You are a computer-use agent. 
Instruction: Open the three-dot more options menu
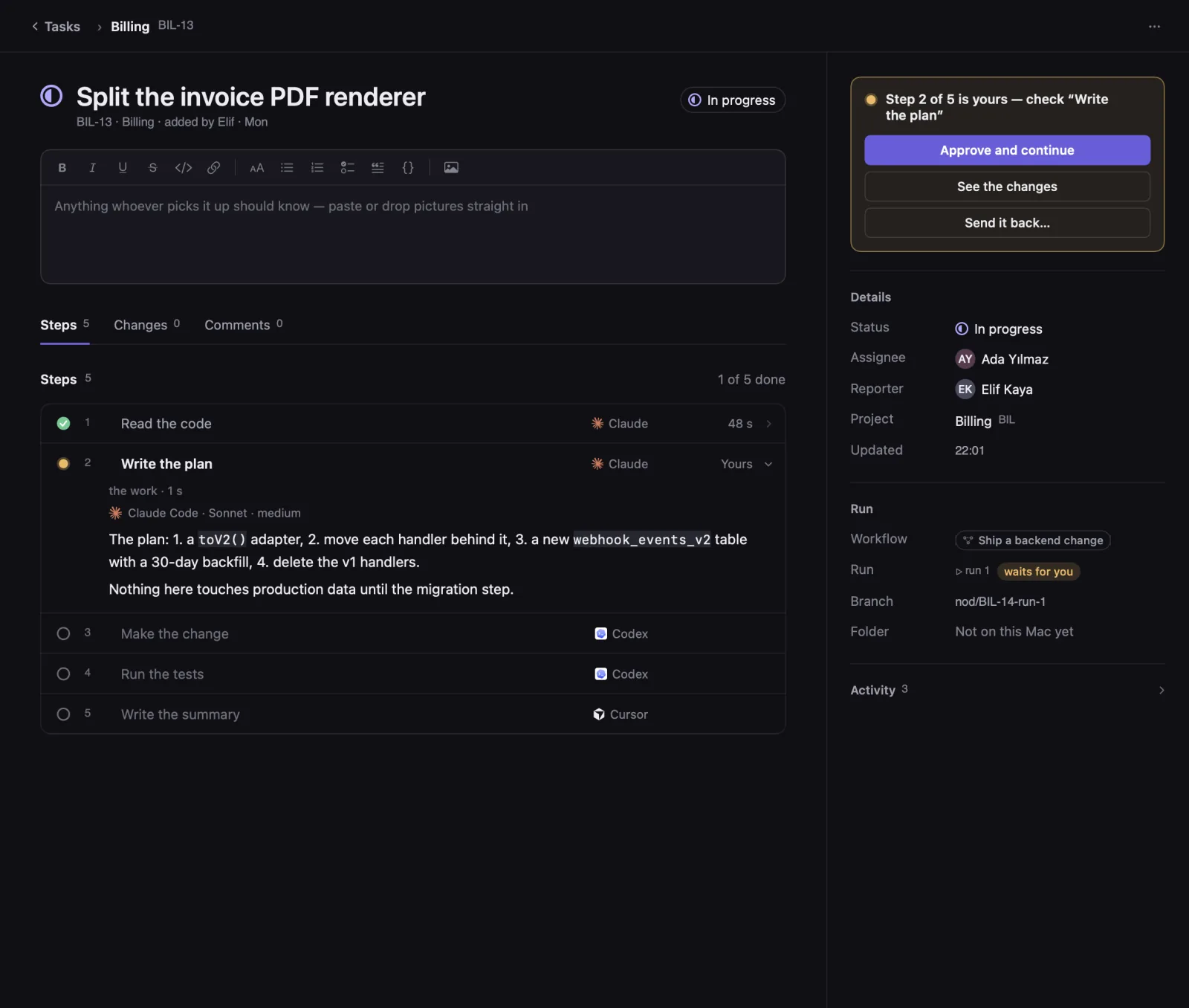click(x=1154, y=27)
